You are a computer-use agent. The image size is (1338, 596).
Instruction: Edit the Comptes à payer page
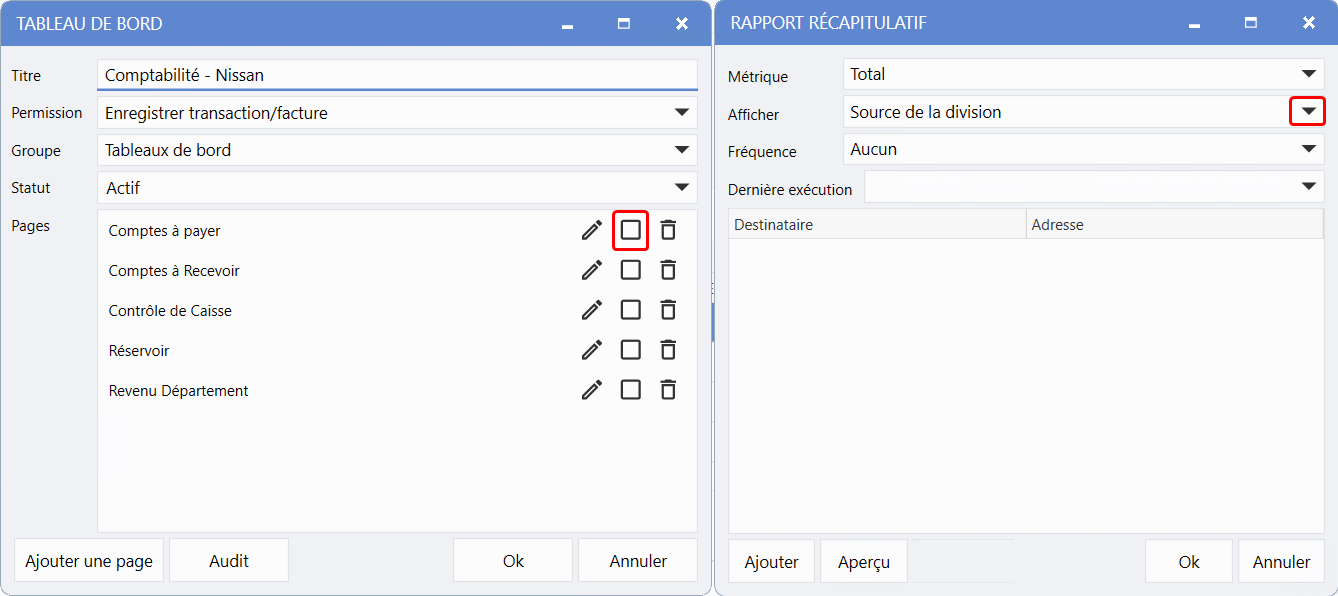[x=592, y=230]
